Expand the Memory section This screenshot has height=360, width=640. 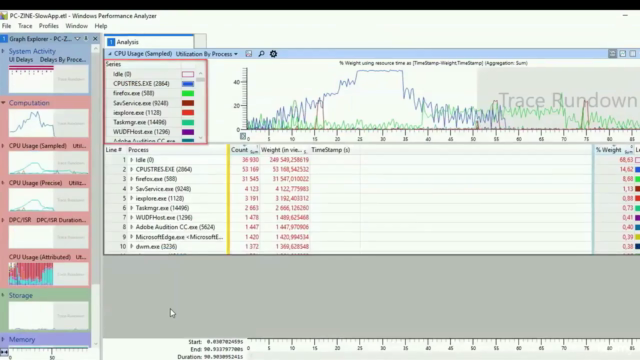[x=3, y=339]
